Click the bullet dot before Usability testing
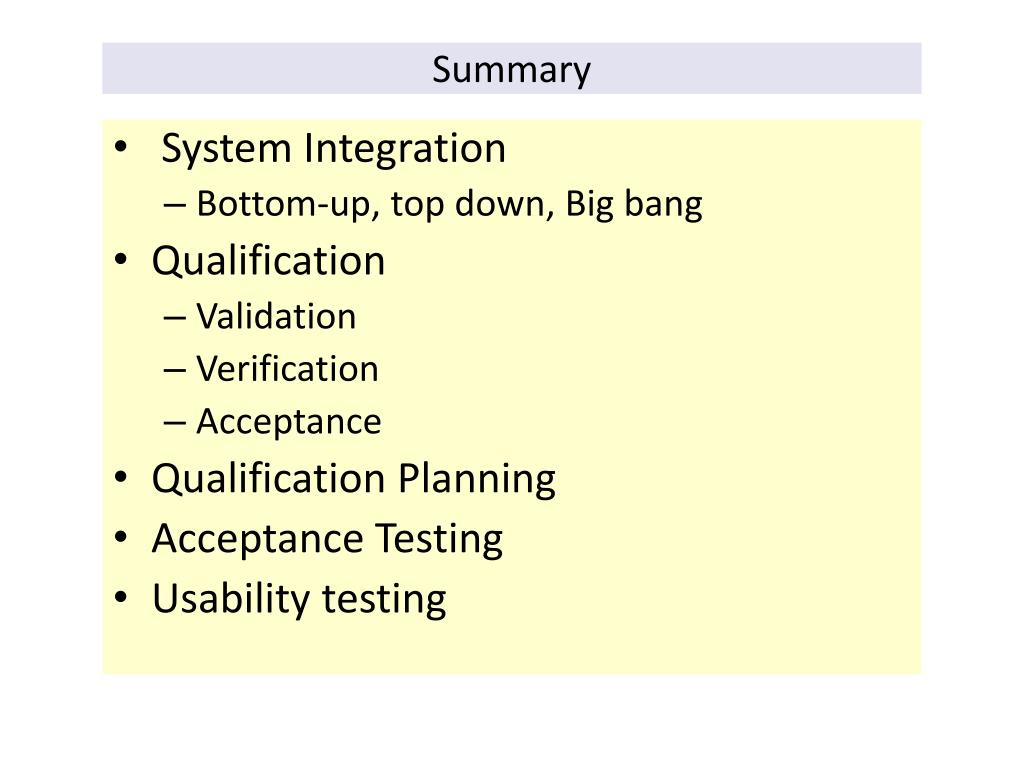This screenshot has width=1024, height=768. [121, 598]
